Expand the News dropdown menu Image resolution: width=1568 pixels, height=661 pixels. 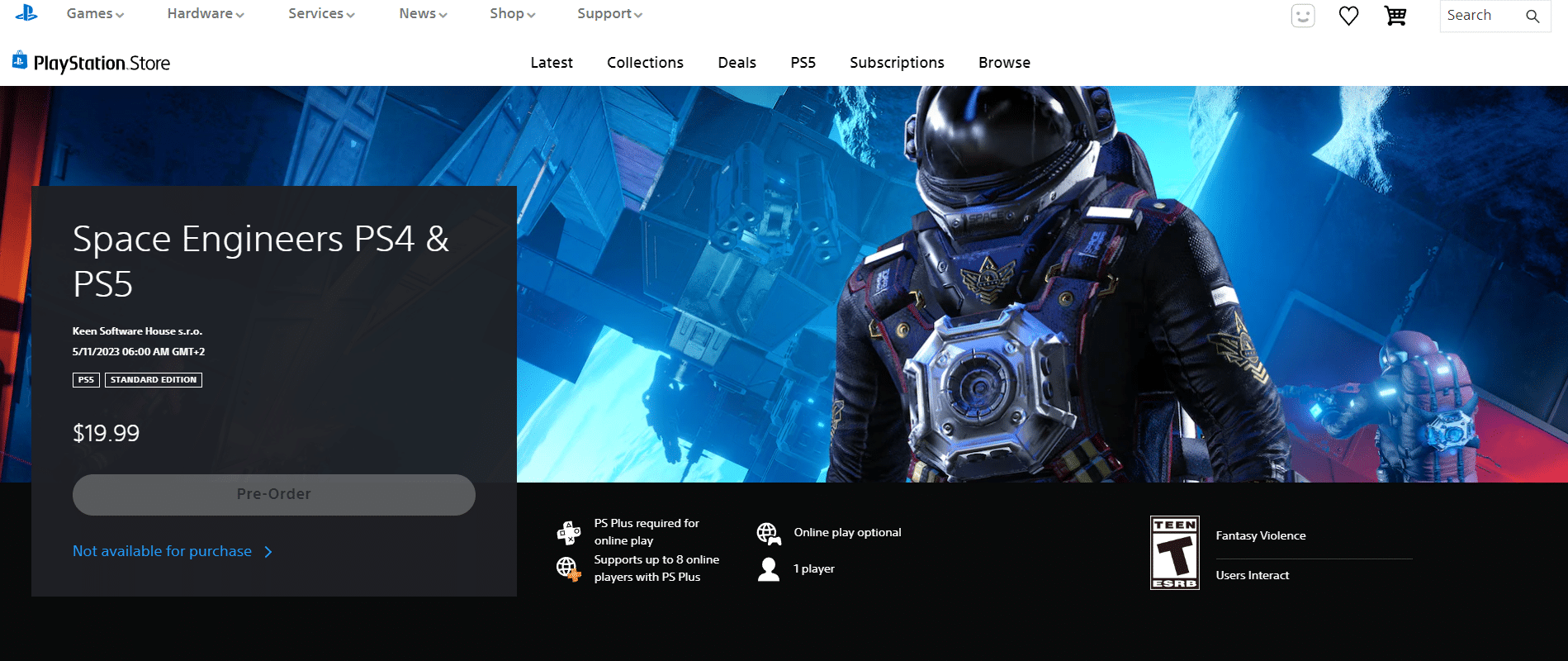pyautogui.click(x=423, y=13)
